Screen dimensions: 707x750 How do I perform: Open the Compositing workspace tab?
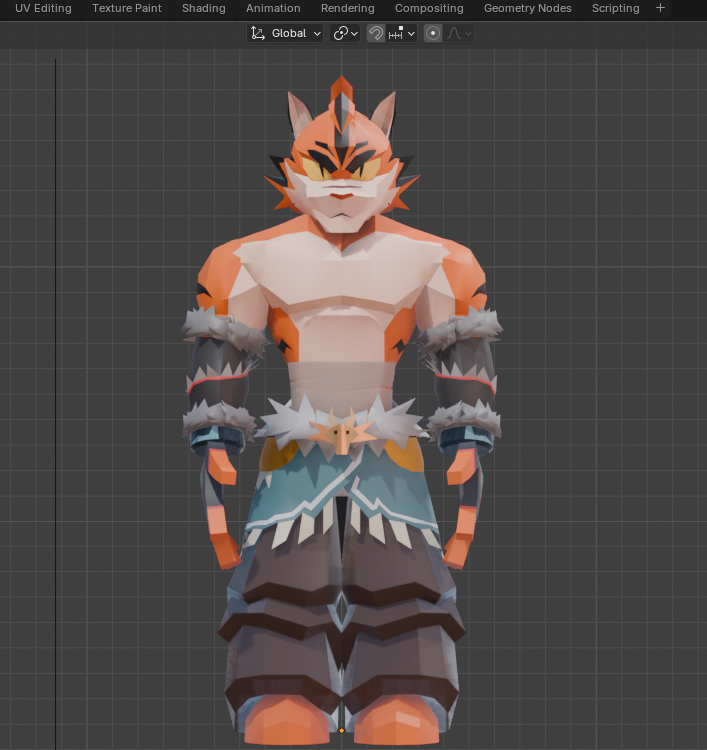click(429, 8)
